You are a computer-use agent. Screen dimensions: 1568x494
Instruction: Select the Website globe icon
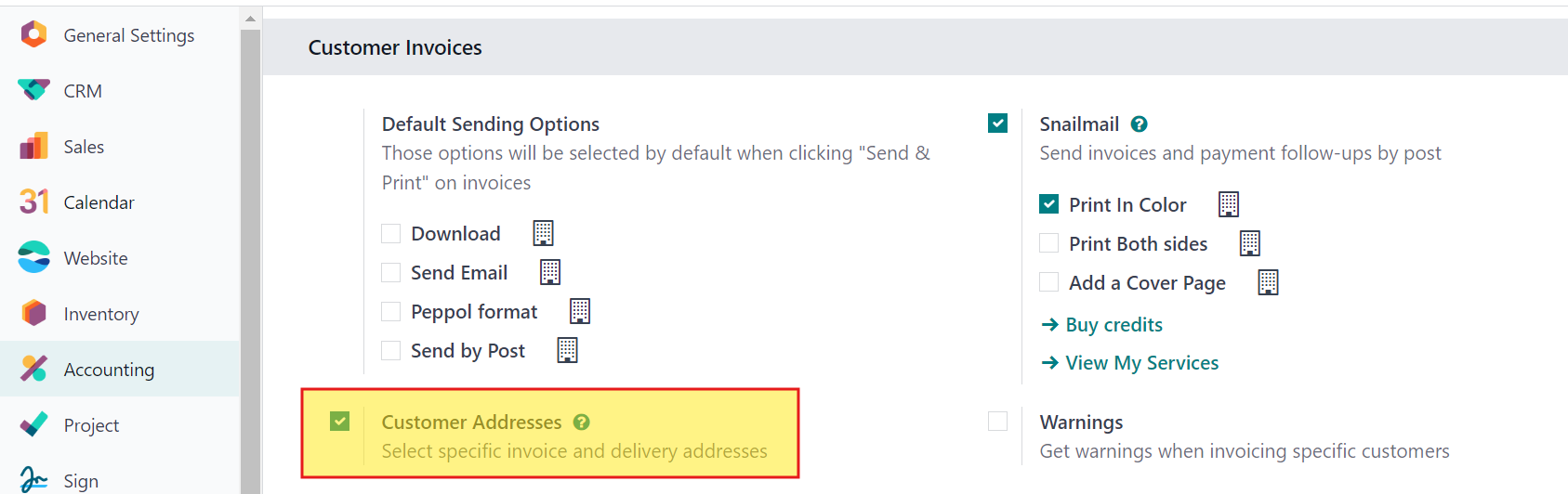[x=33, y=257]
